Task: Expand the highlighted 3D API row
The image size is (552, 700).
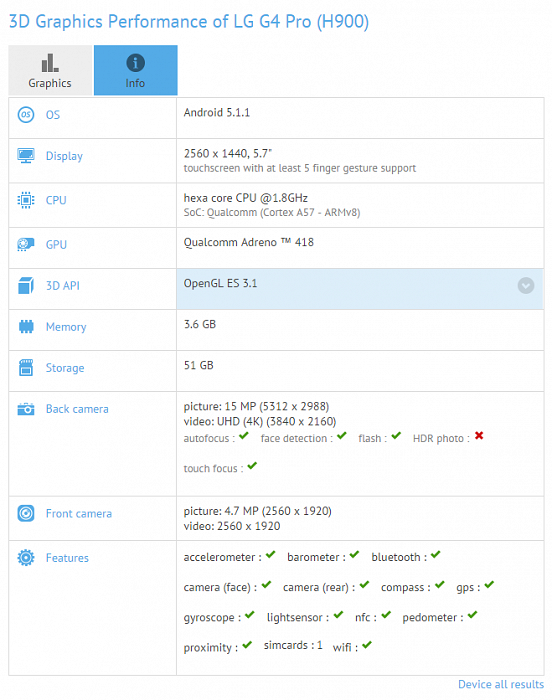Action: coord(360,289)
